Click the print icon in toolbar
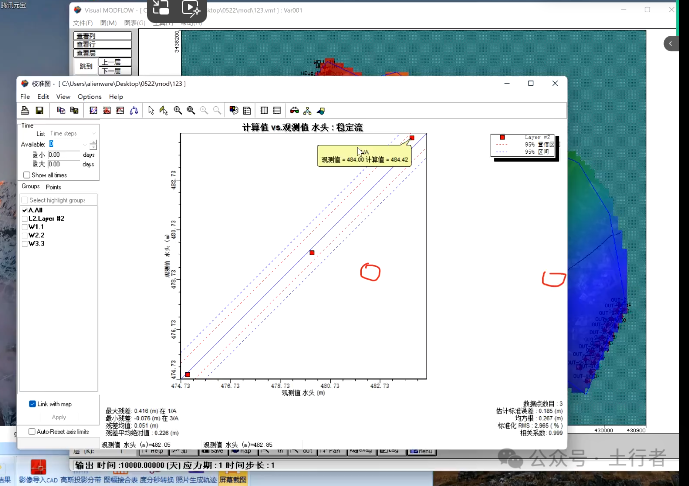 click(x=25, y=110)
